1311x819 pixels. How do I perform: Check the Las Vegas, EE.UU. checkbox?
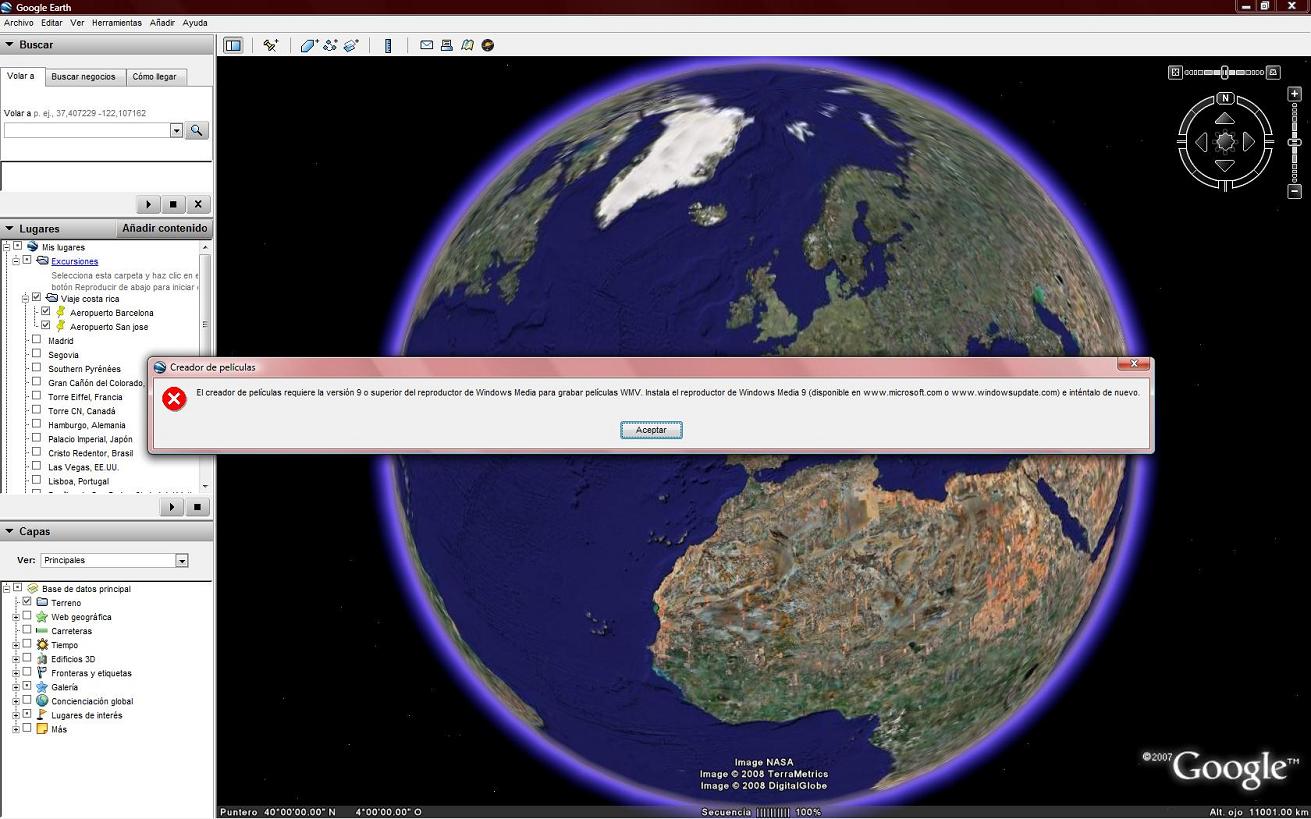37,465
